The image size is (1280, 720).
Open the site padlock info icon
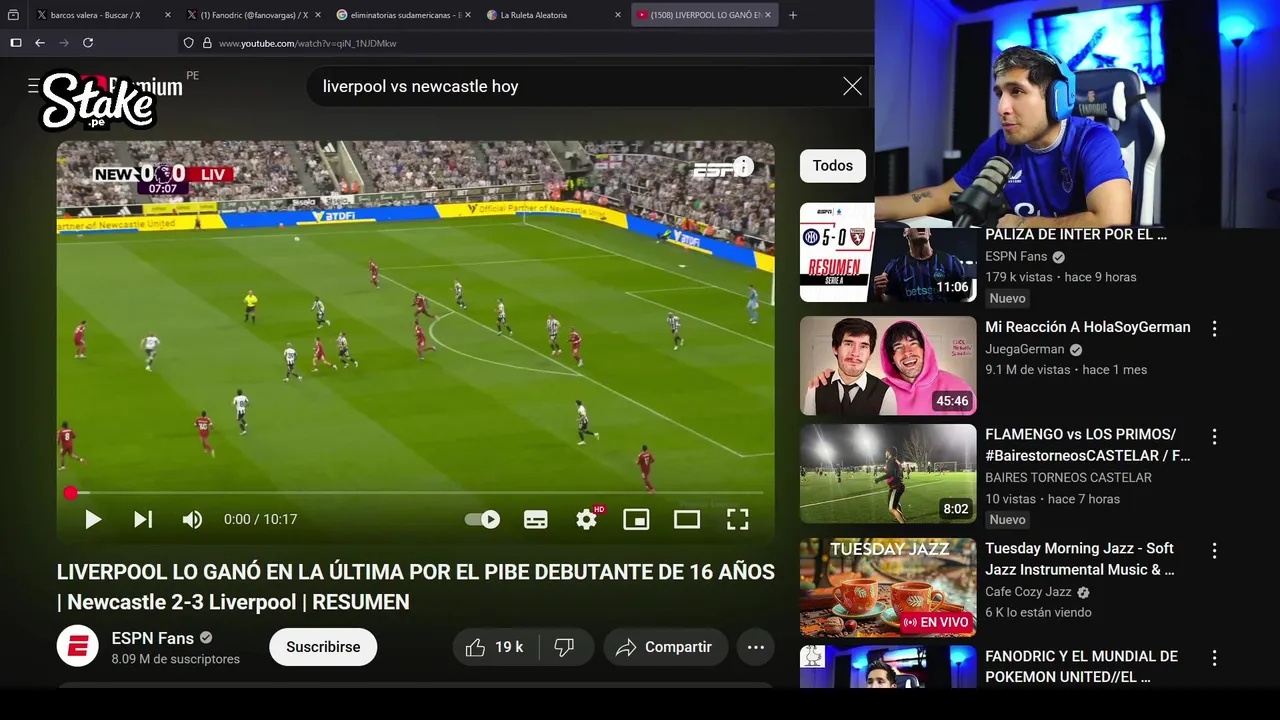tap(207, 43)
